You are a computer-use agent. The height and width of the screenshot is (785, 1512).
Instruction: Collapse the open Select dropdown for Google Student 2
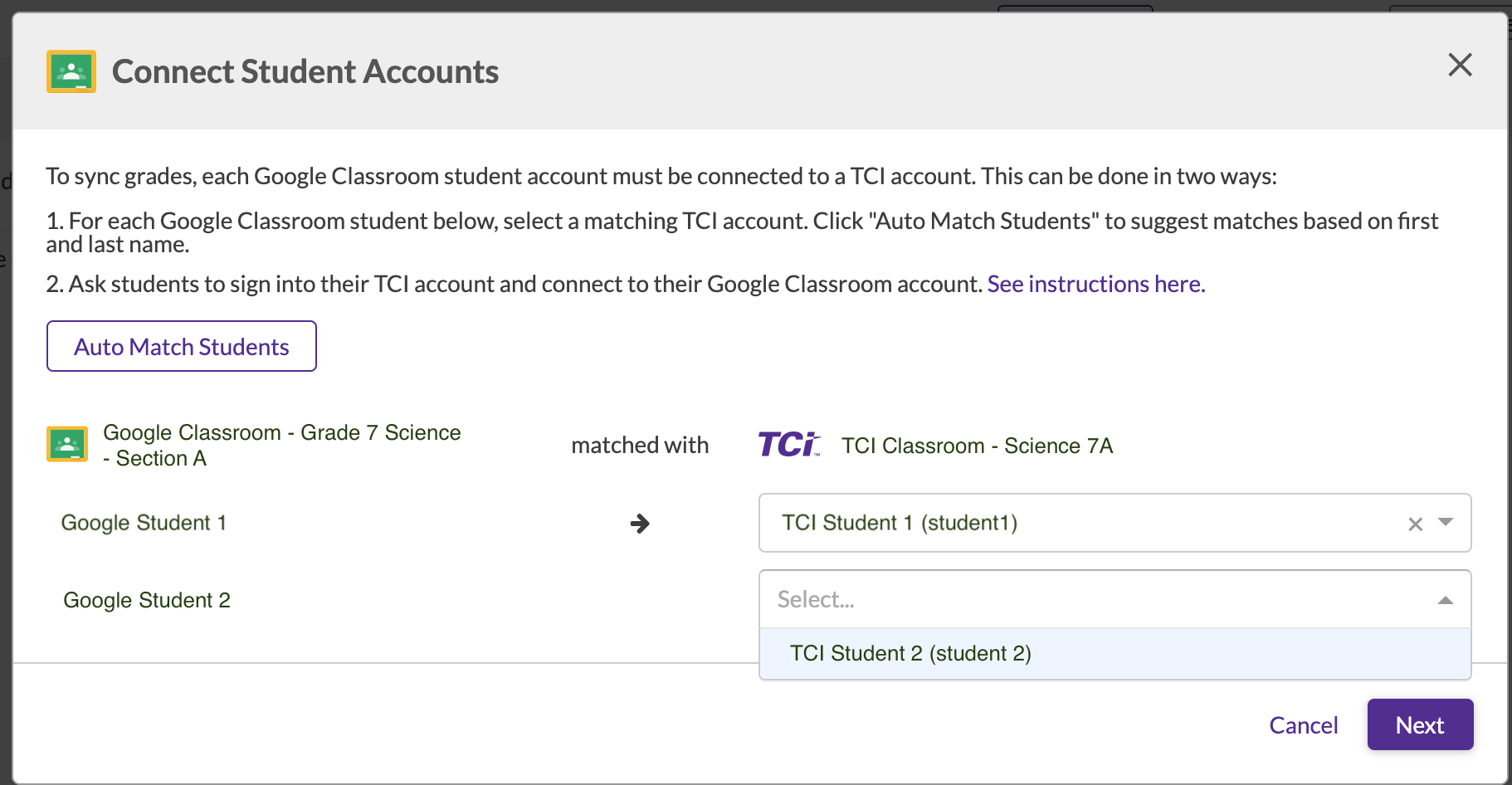tap(1444, 599)
